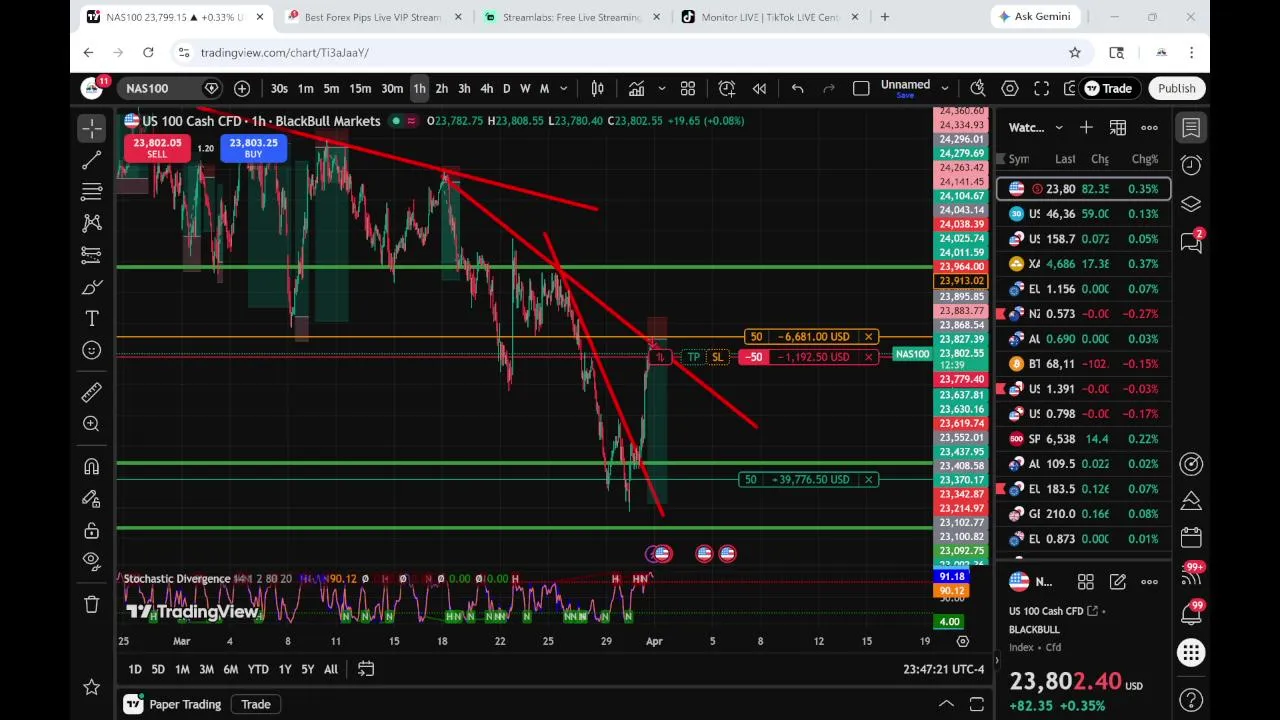The image size is (1280, 720).
Task: Add symbol to compare with plus icon
Action: 242,89
